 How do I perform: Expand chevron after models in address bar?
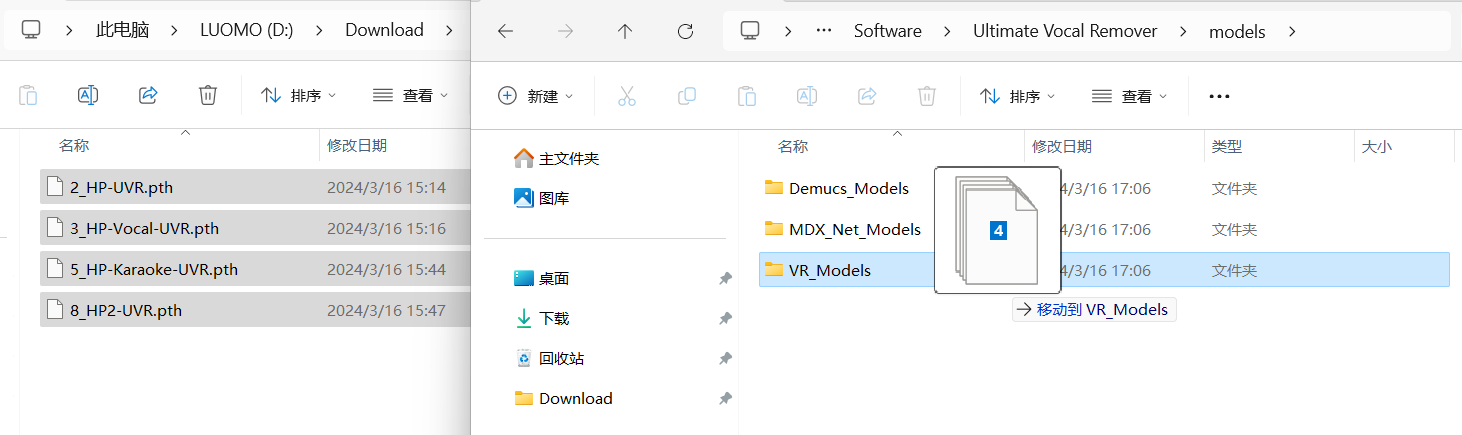[x=1292, y=31]
